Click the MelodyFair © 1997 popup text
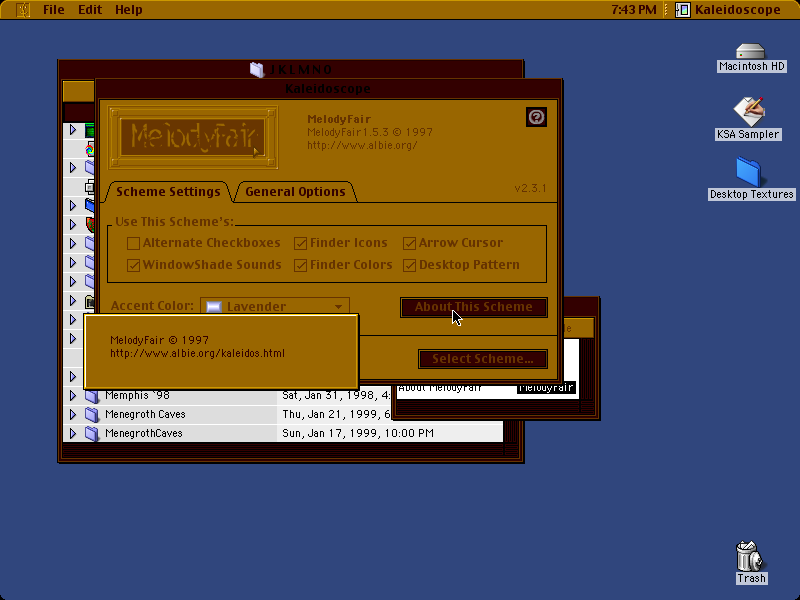800x600 pixels. [x=159, y=340]
